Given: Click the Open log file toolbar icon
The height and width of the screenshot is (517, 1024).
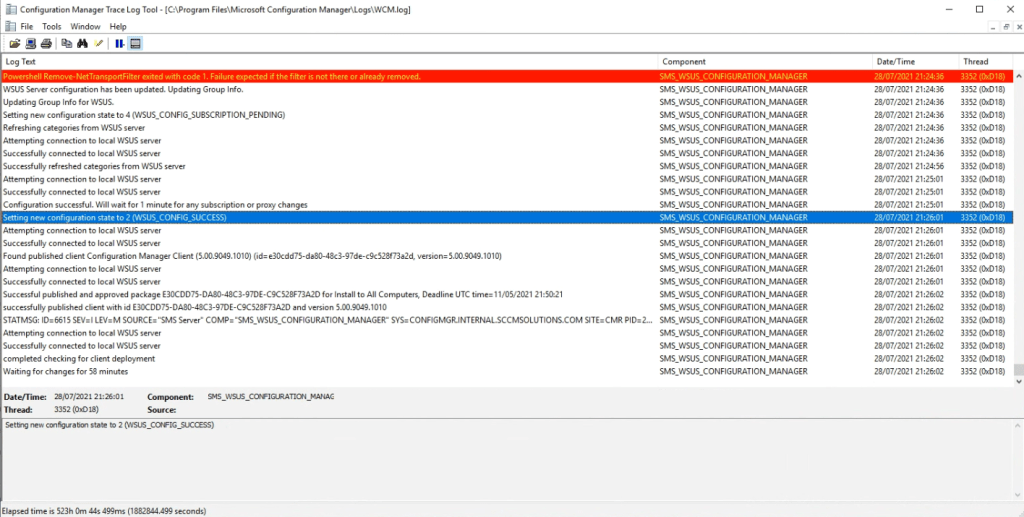Looking at the screenshot, I should (15, 43).
